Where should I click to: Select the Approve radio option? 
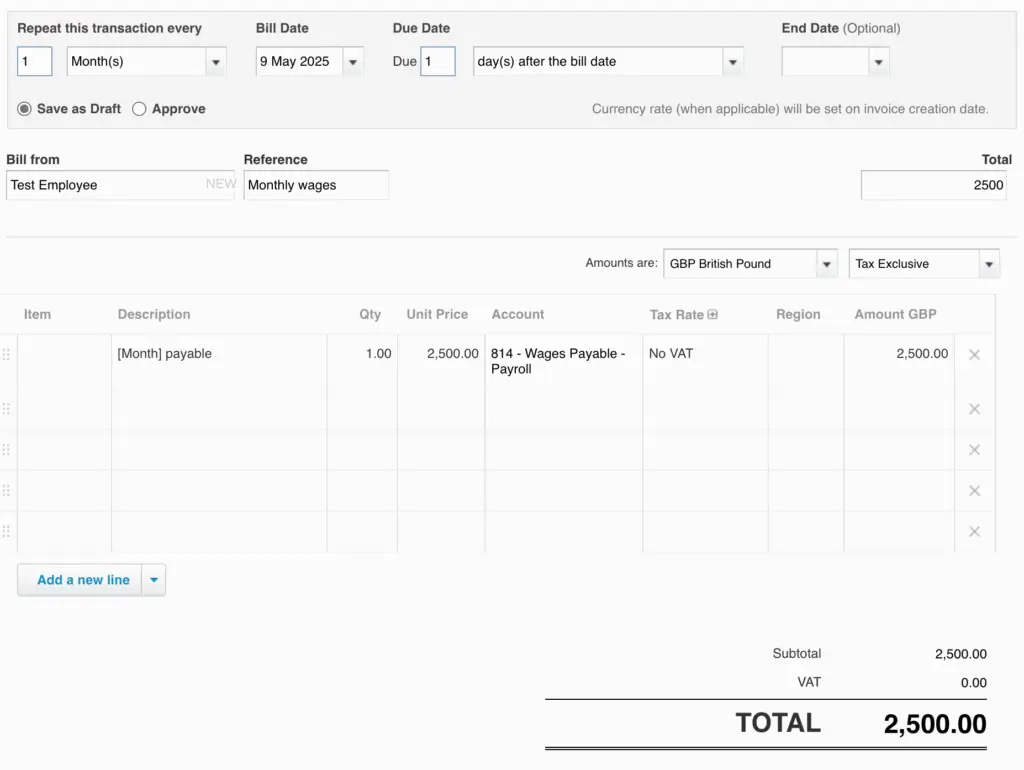139,109
